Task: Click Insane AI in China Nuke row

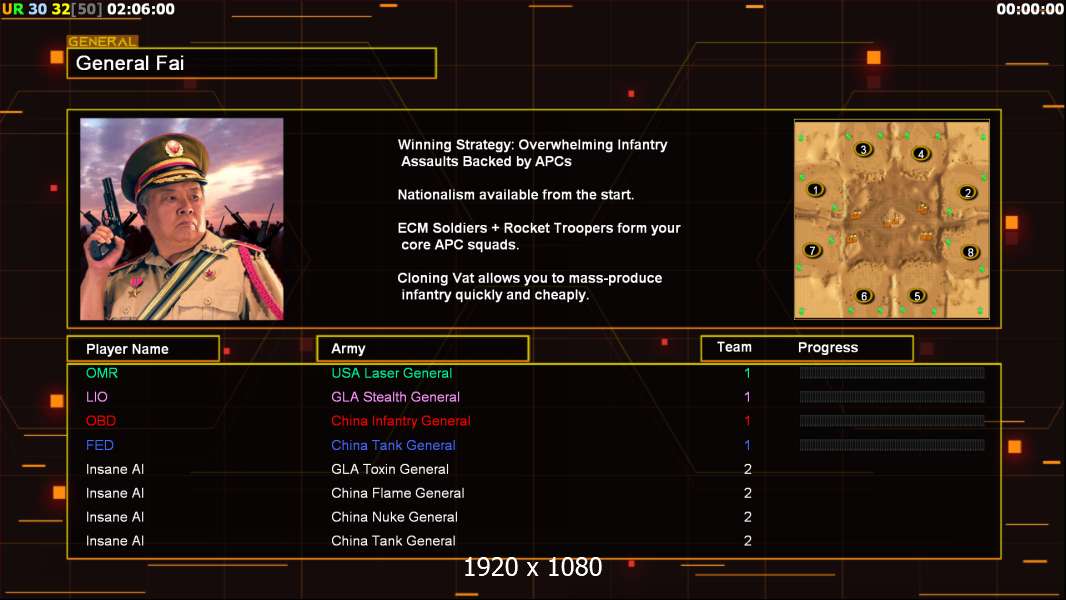Action: coord(115,517)
